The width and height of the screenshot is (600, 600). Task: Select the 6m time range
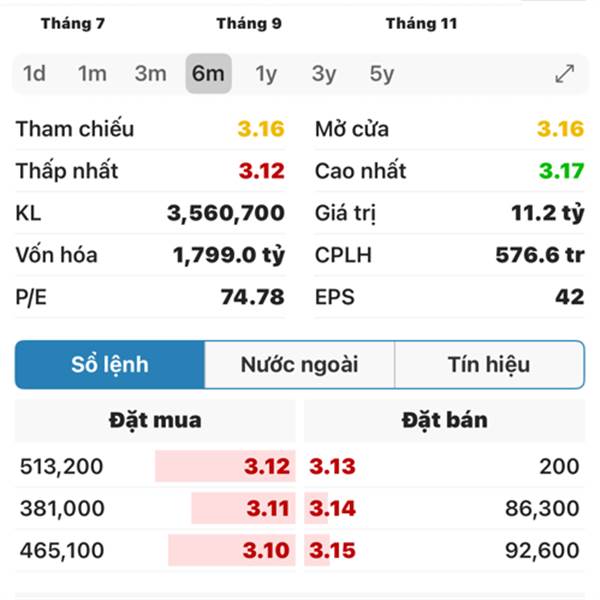point(209,73)
